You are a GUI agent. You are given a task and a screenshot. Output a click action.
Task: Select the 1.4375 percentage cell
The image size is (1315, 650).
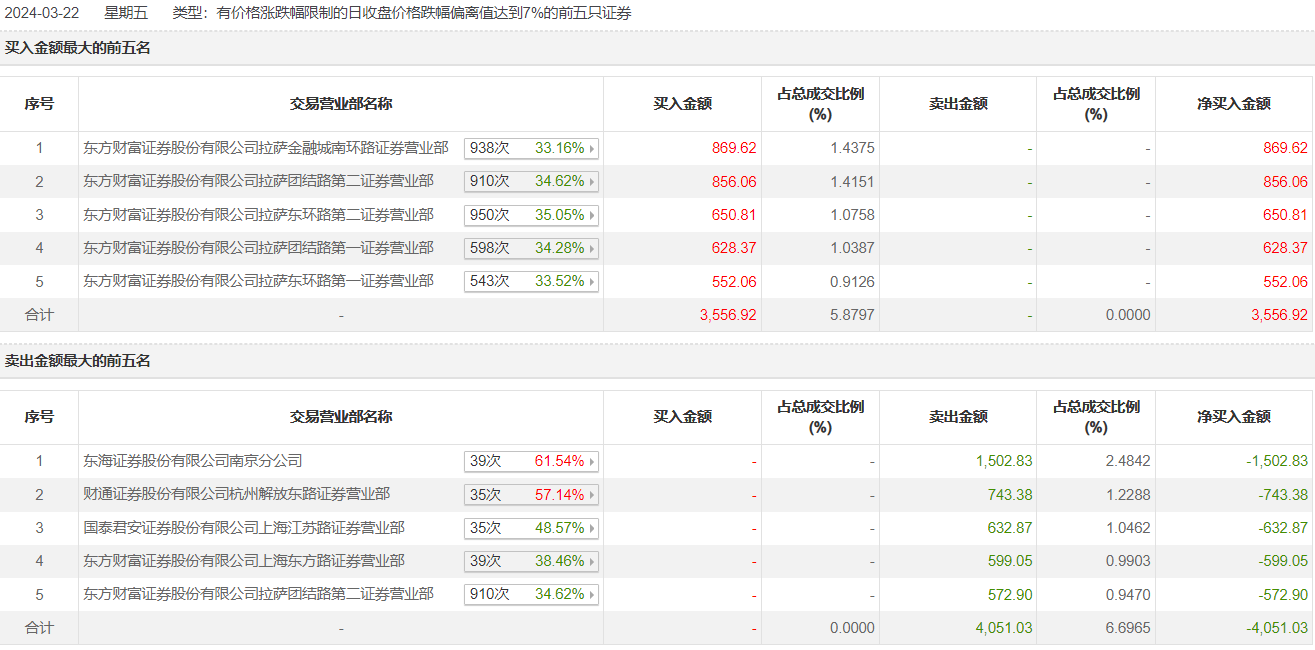[852, 148]
